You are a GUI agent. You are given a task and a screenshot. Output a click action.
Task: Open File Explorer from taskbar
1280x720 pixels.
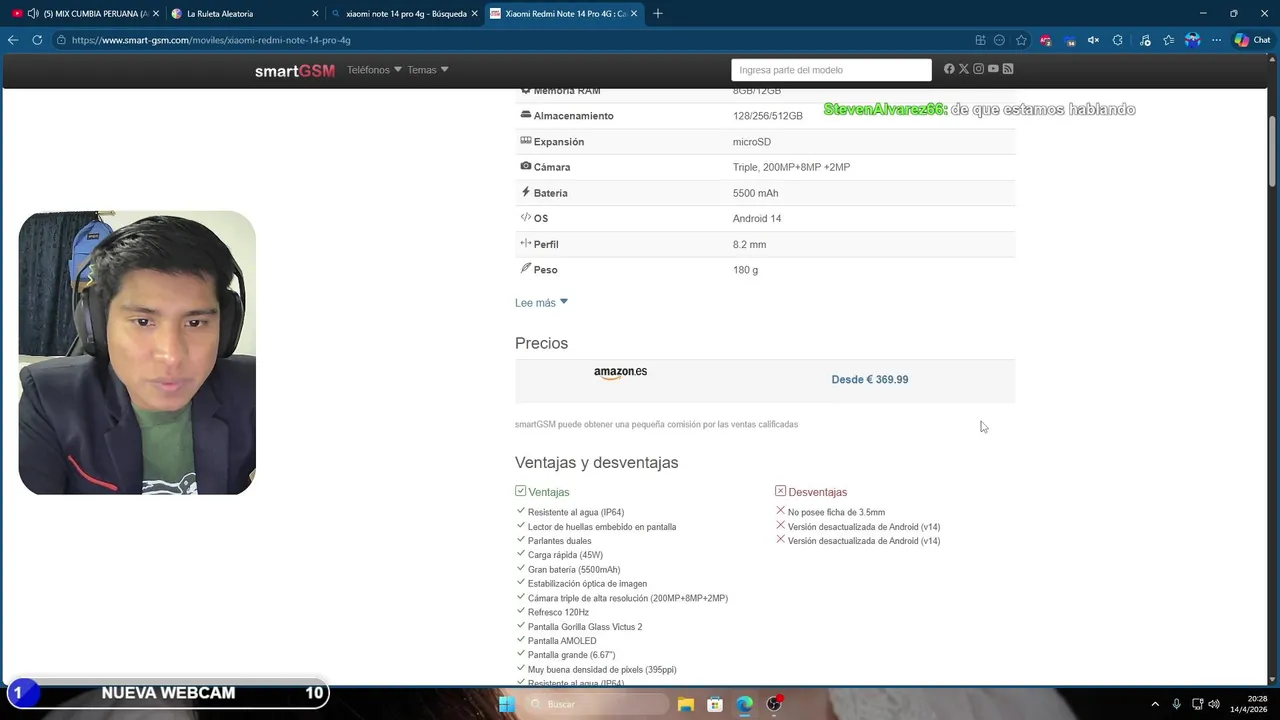tap(686, 704)
